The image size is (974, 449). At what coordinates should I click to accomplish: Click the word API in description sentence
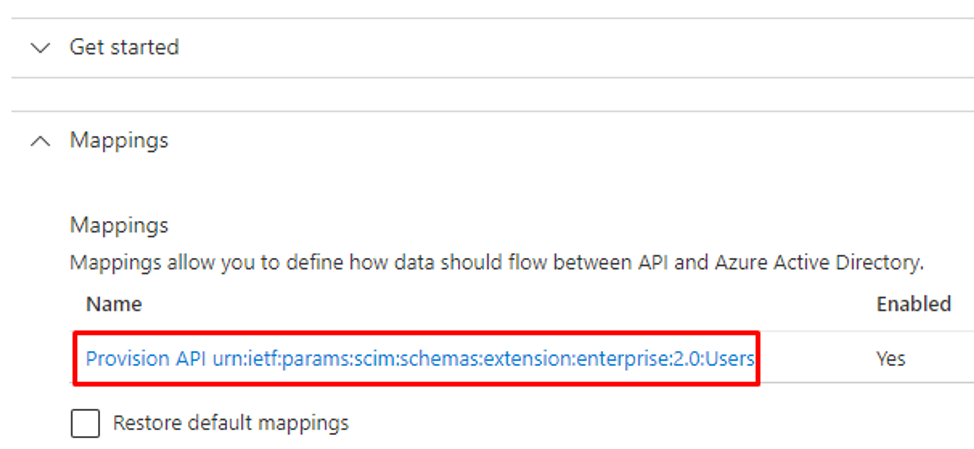653,263
